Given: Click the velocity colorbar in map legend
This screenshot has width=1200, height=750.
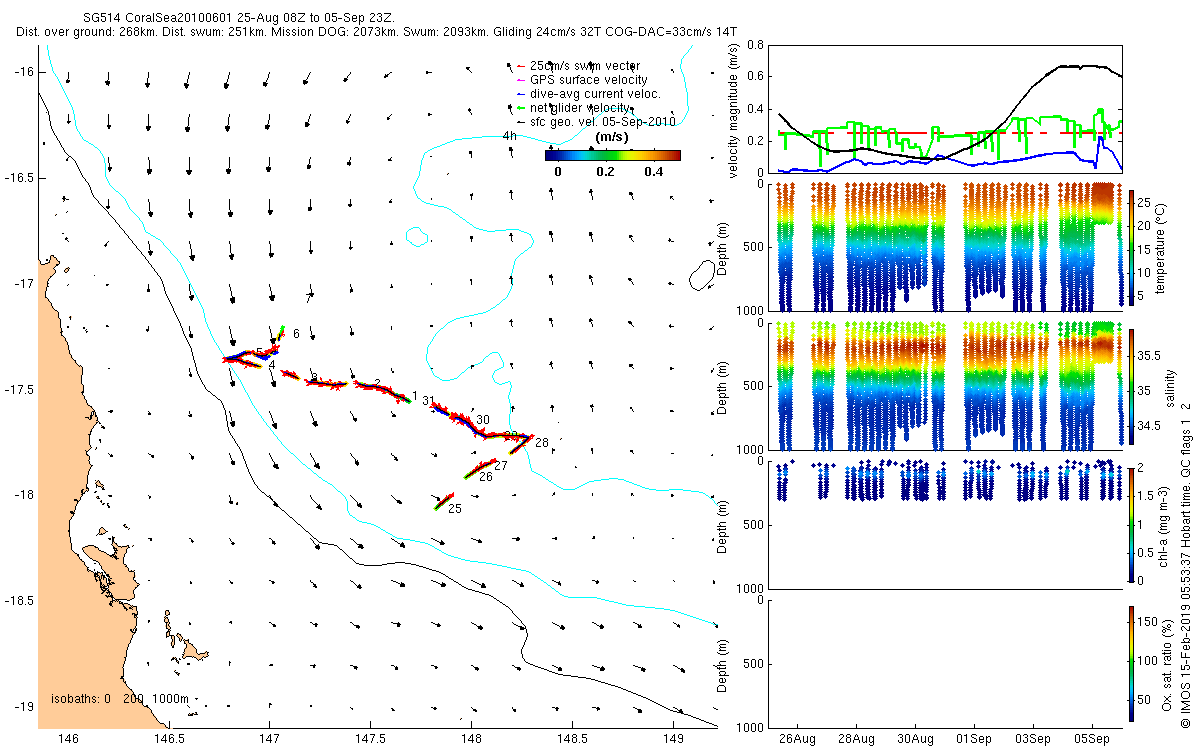Looking at the screenshot, I should [612, 155].
